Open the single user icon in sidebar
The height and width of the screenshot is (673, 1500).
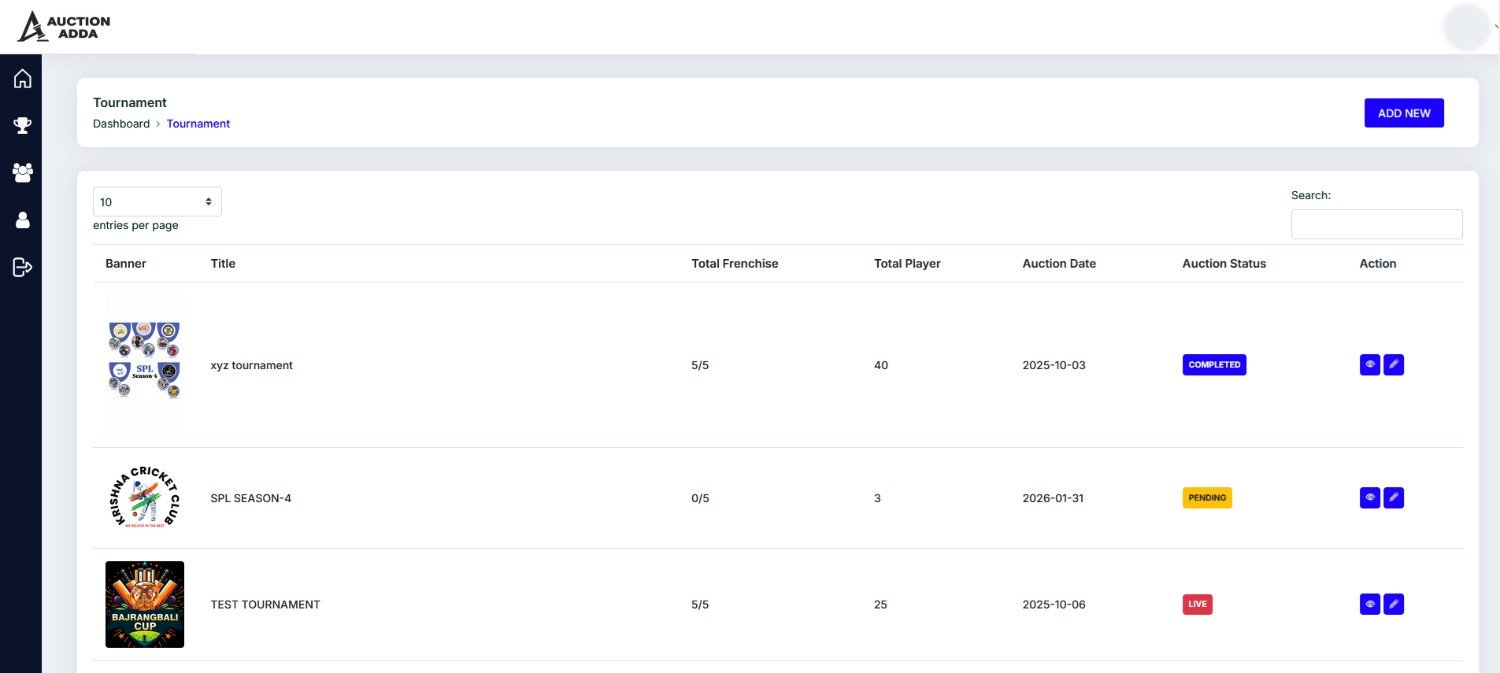(x=22, y=220)
